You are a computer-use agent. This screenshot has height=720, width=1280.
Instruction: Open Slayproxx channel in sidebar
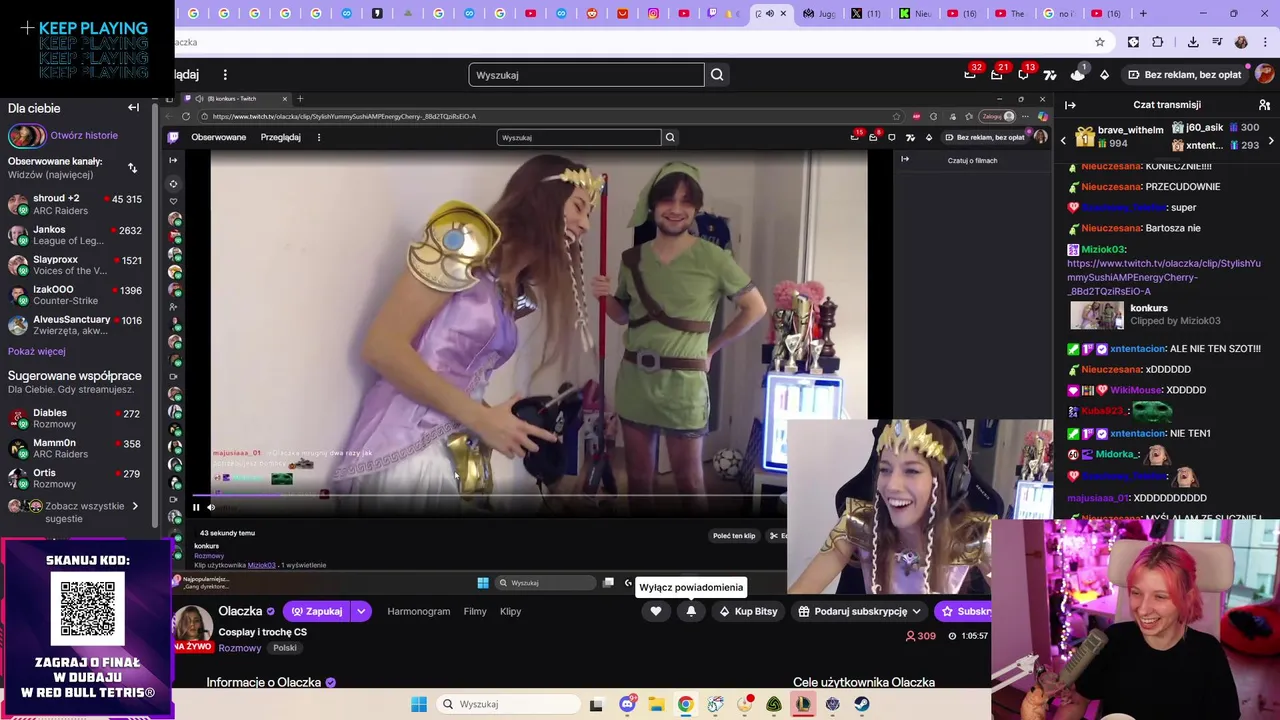[75, 265]
